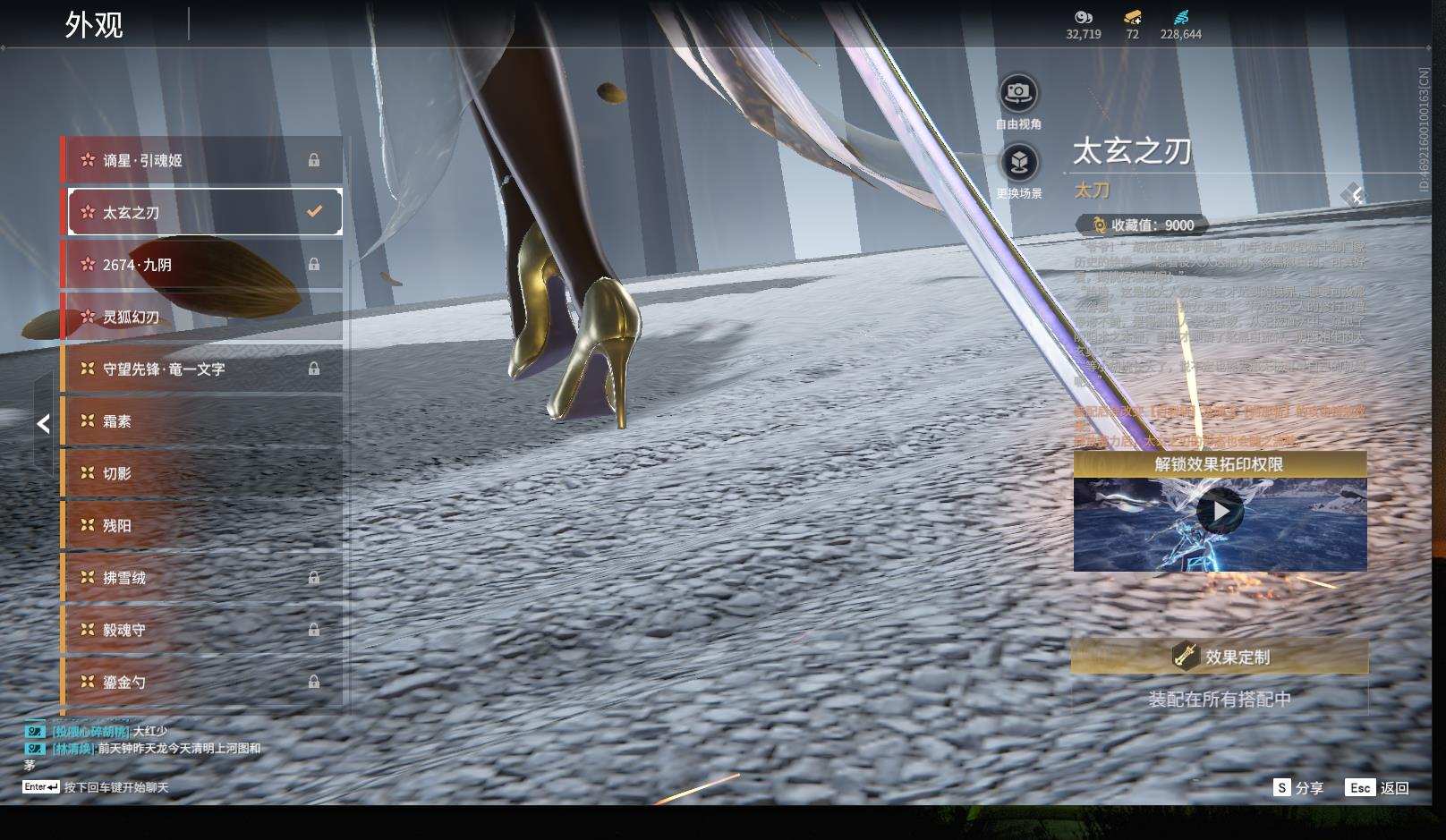Click the diamond icon beside weapon title
Screen dimensions: 1446x840
1352,194
